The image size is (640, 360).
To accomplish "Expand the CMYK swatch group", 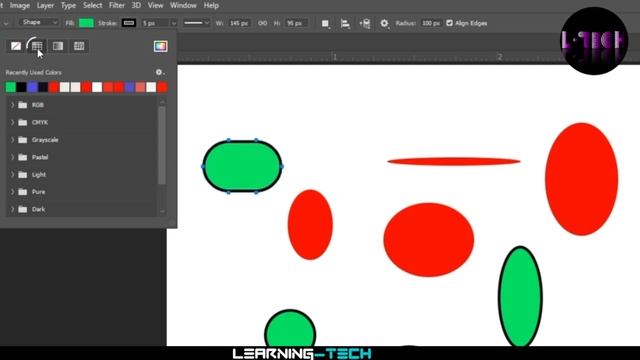I will [12, 122].
